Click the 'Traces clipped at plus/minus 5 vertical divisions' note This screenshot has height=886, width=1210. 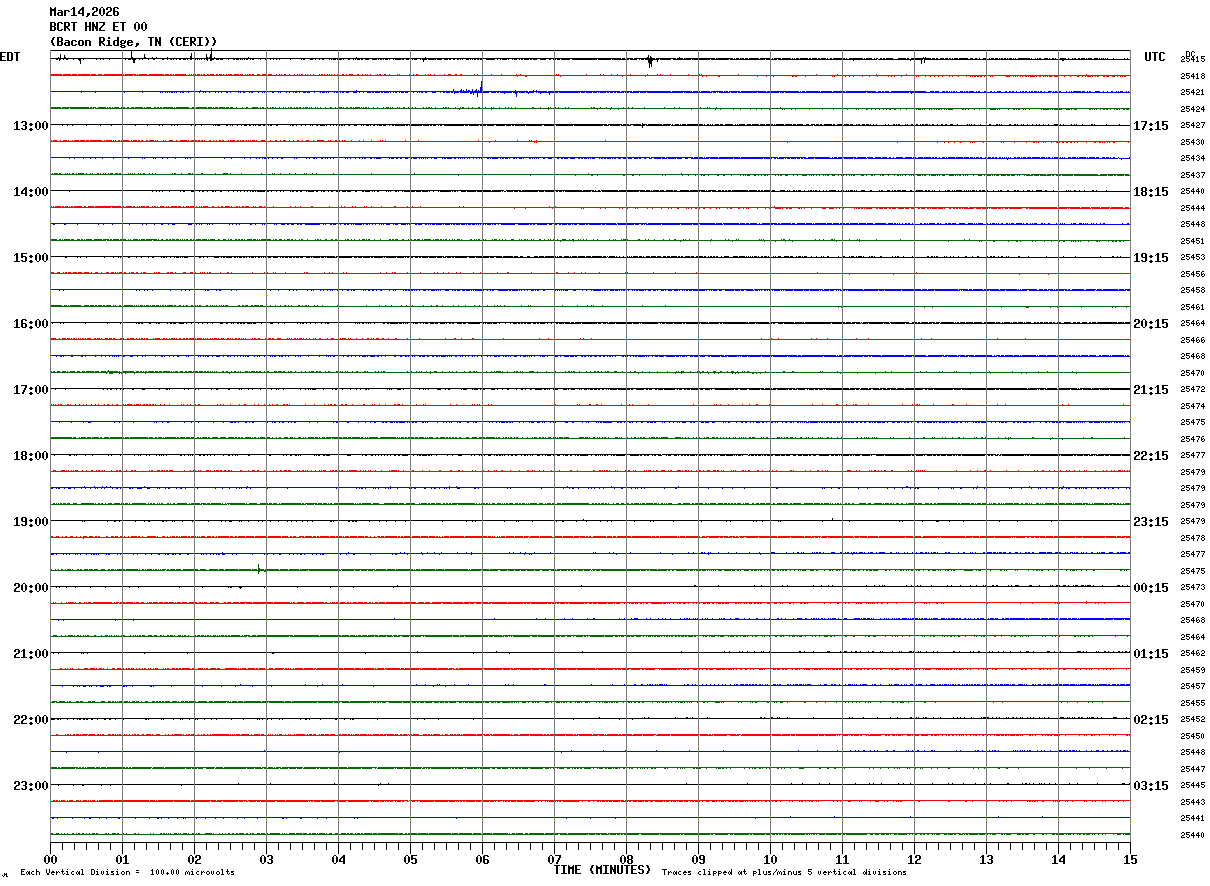pos(784,873)
